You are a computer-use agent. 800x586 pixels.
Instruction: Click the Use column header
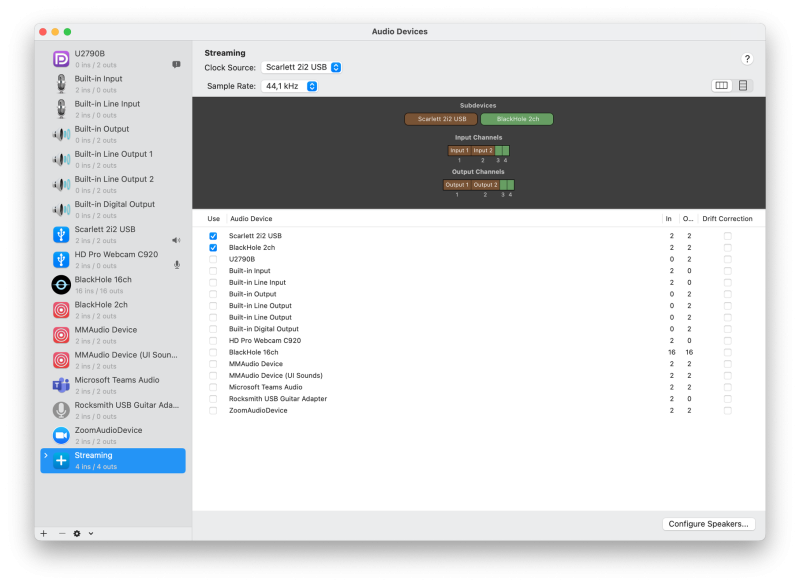(213, 219)
